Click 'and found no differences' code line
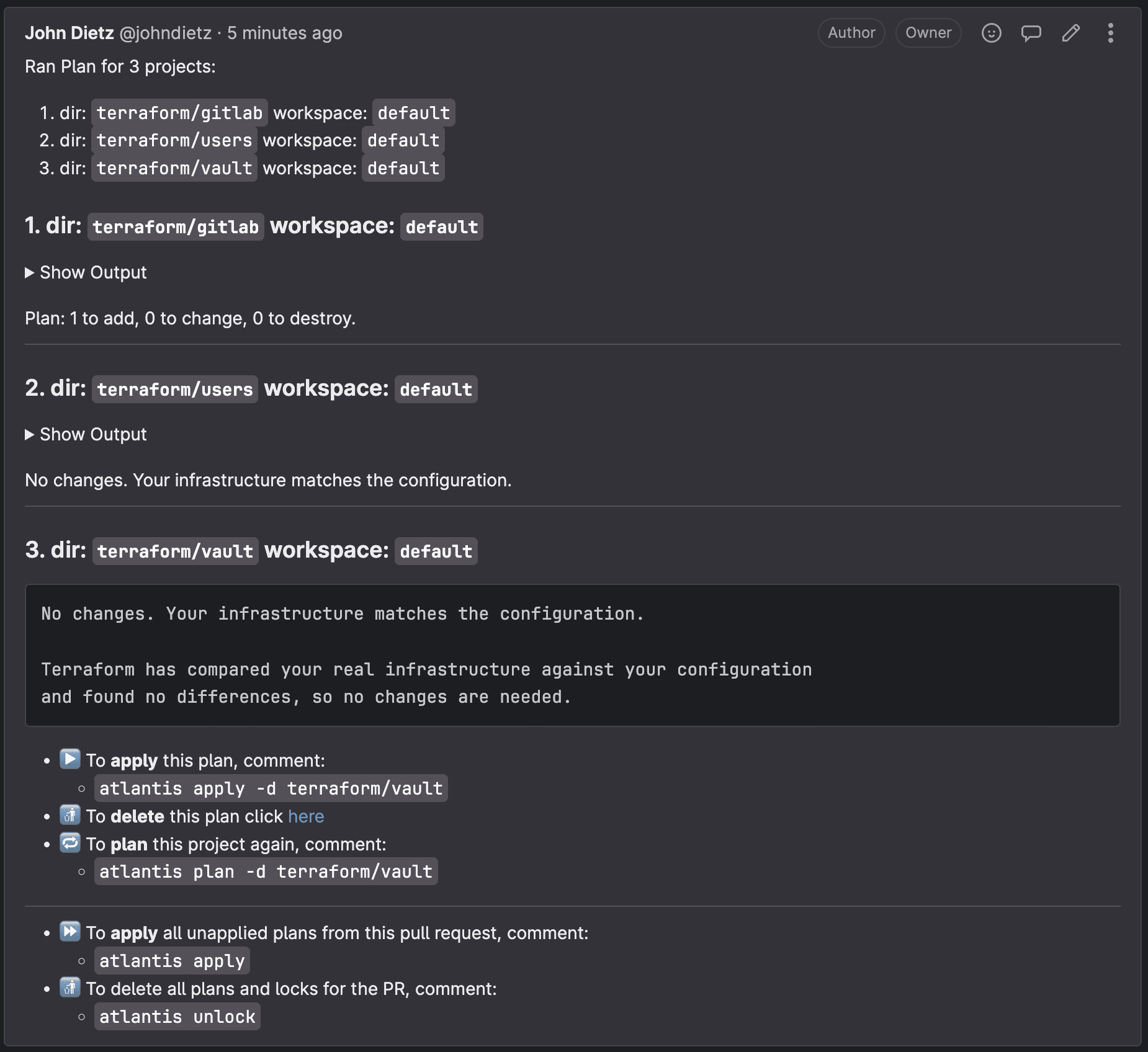 point(306,697)
